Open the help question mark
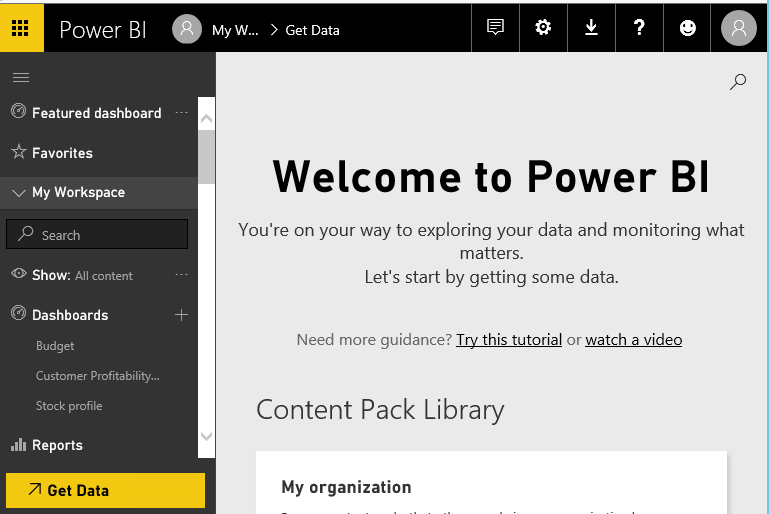The image size is (769, 514). (x=639, y=27)
